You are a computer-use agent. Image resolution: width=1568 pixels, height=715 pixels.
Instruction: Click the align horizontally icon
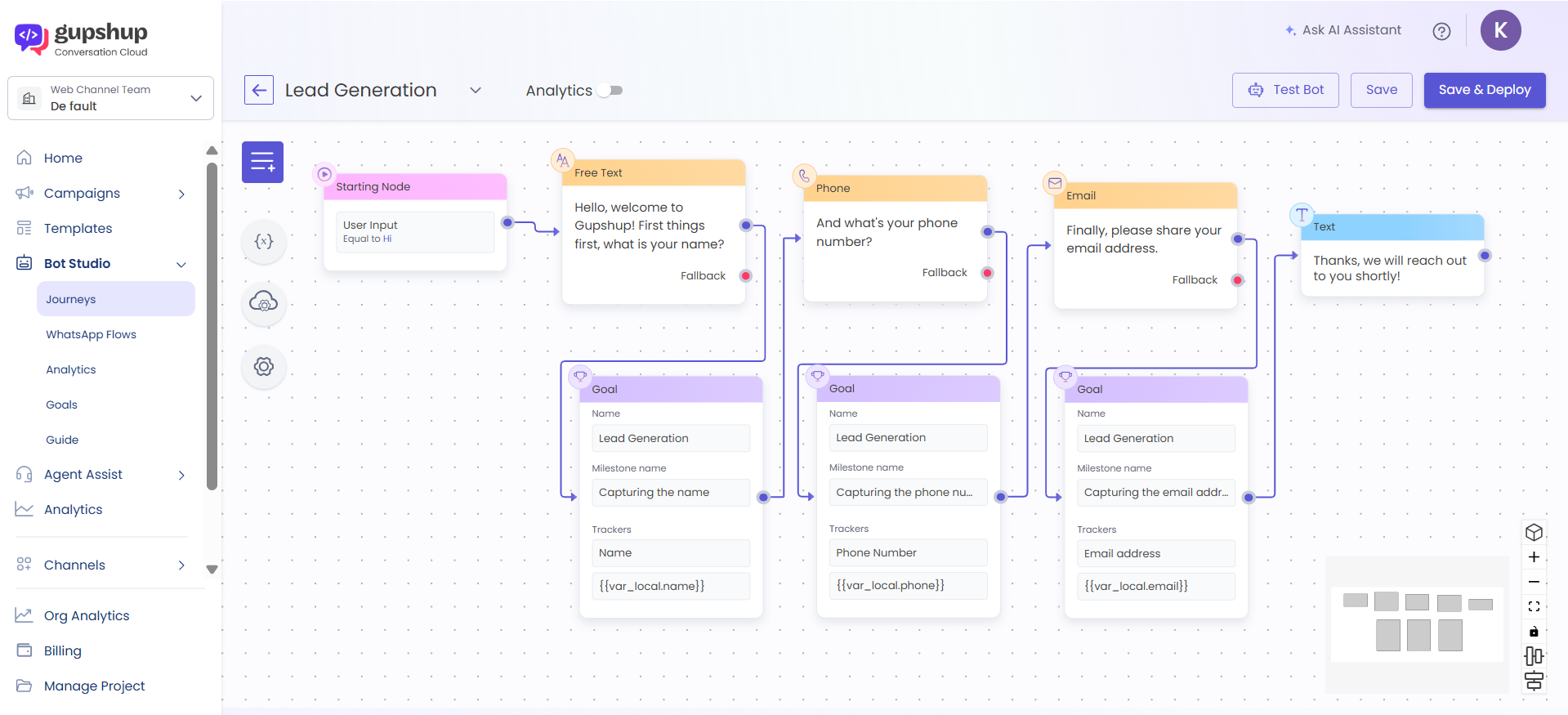pyautogui.click(x=1534, y=655)
